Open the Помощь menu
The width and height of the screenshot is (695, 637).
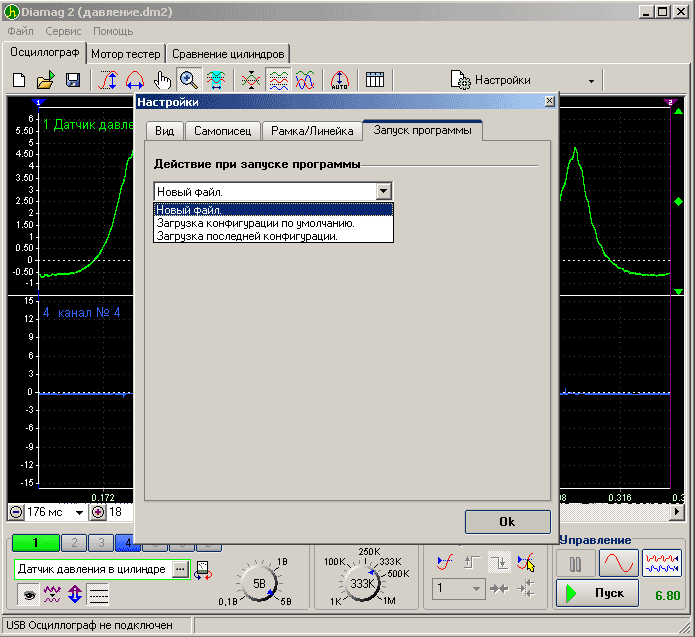[x=113, y=31]
